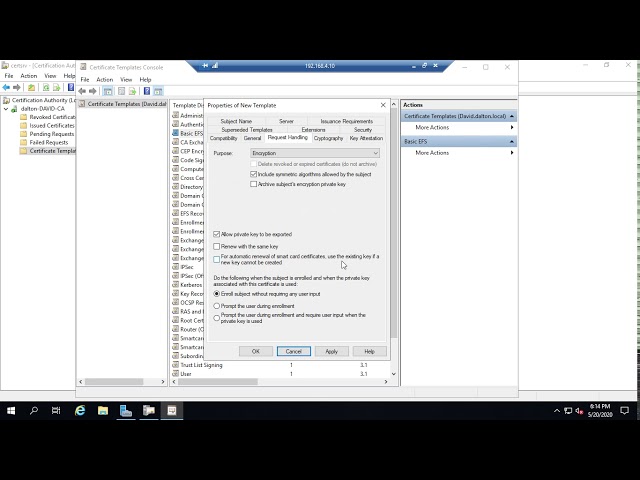Switch to Cryptography tab
The height and width of the screenshot is (480, 640).
pyautogui.click(x=328, y=138)
